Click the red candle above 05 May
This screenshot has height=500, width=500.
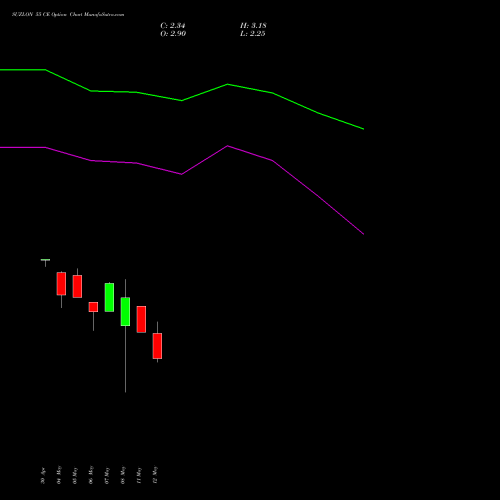[77, 286]
